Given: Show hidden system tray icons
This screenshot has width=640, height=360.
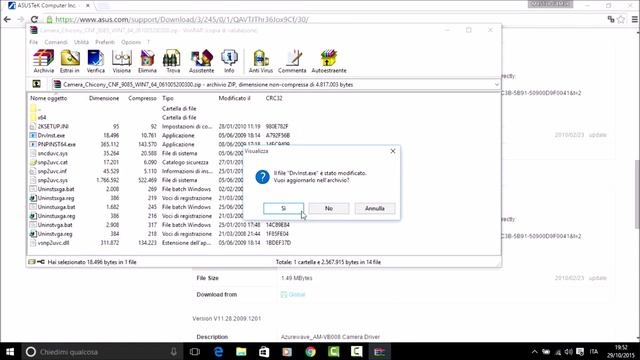Looking at the screenshot, I should tap(534, 351).
